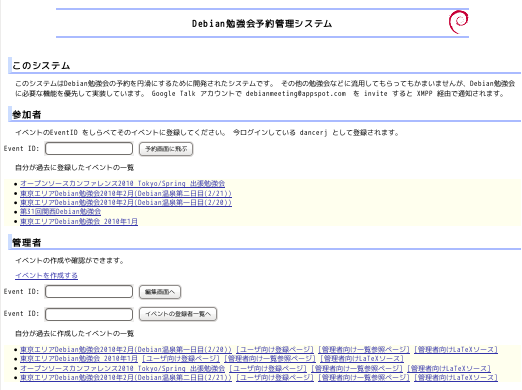This screenshot has height=390, width=522.
Task: Open 管理者向け一覧参照ページ for Debian温泉第二日目(2/21)
Action: tap(364, 377)
